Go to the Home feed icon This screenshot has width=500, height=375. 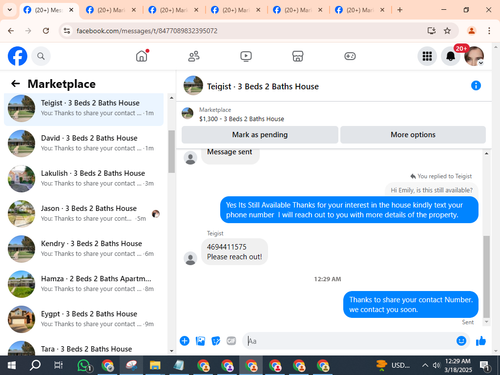(142, 56)
